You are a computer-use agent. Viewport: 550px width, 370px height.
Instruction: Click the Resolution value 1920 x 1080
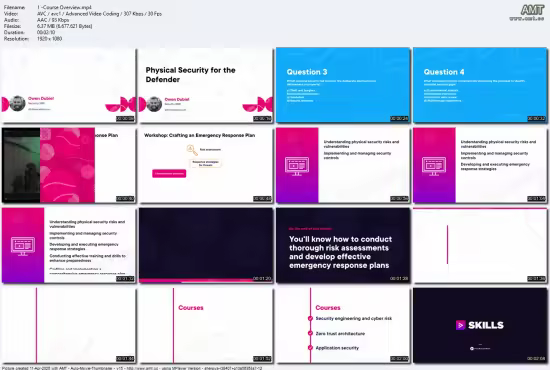(x=49, y=39)
